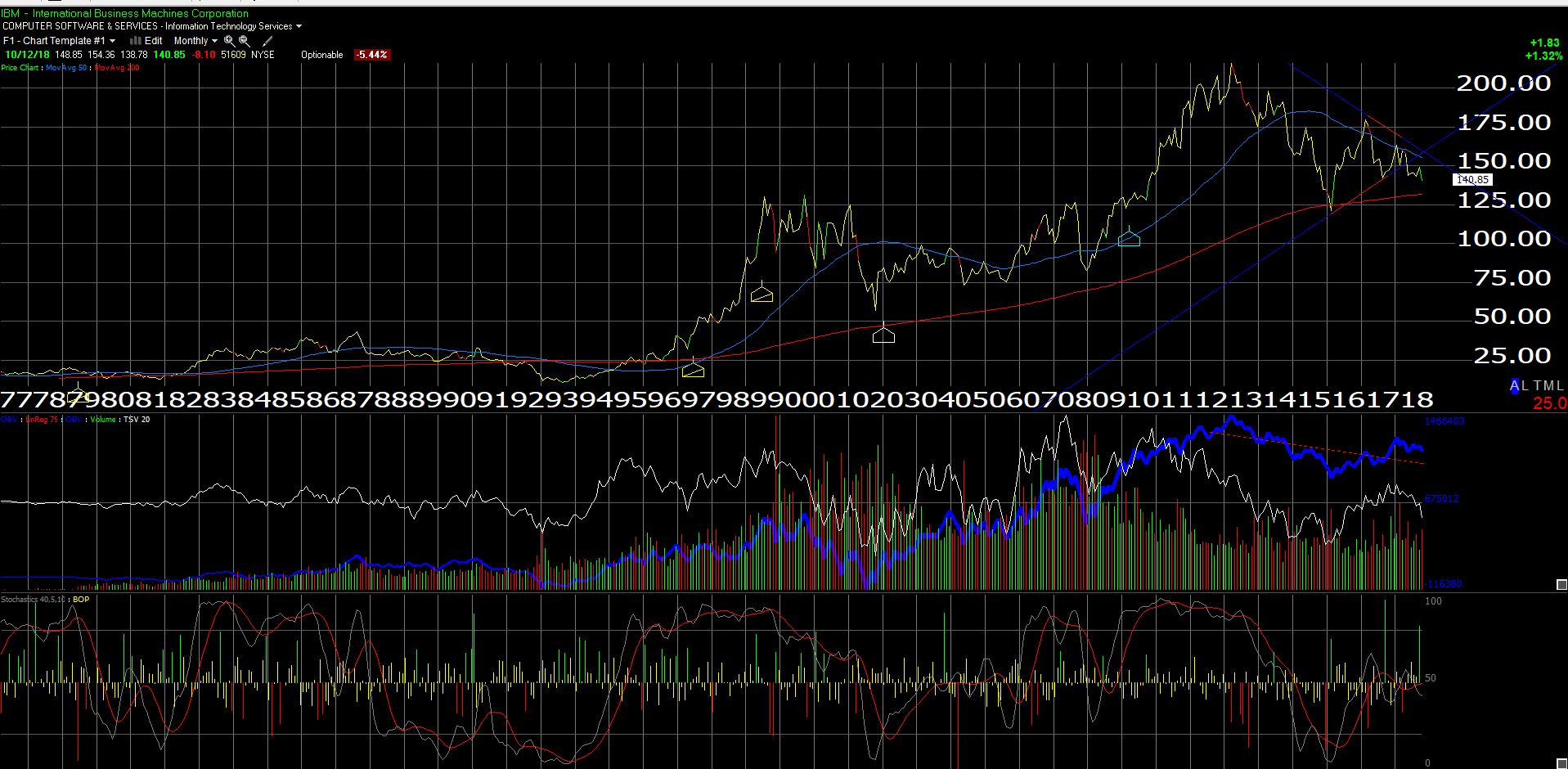Click the 10/12/18 date value
Viewport: 1568px width, 769px height.
point(27,55)
